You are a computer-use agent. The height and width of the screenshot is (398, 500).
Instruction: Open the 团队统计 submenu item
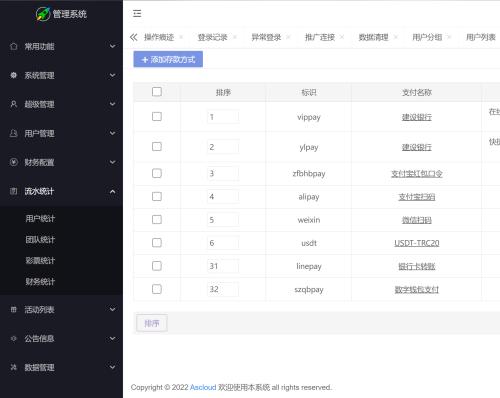[x=40, y=239]
